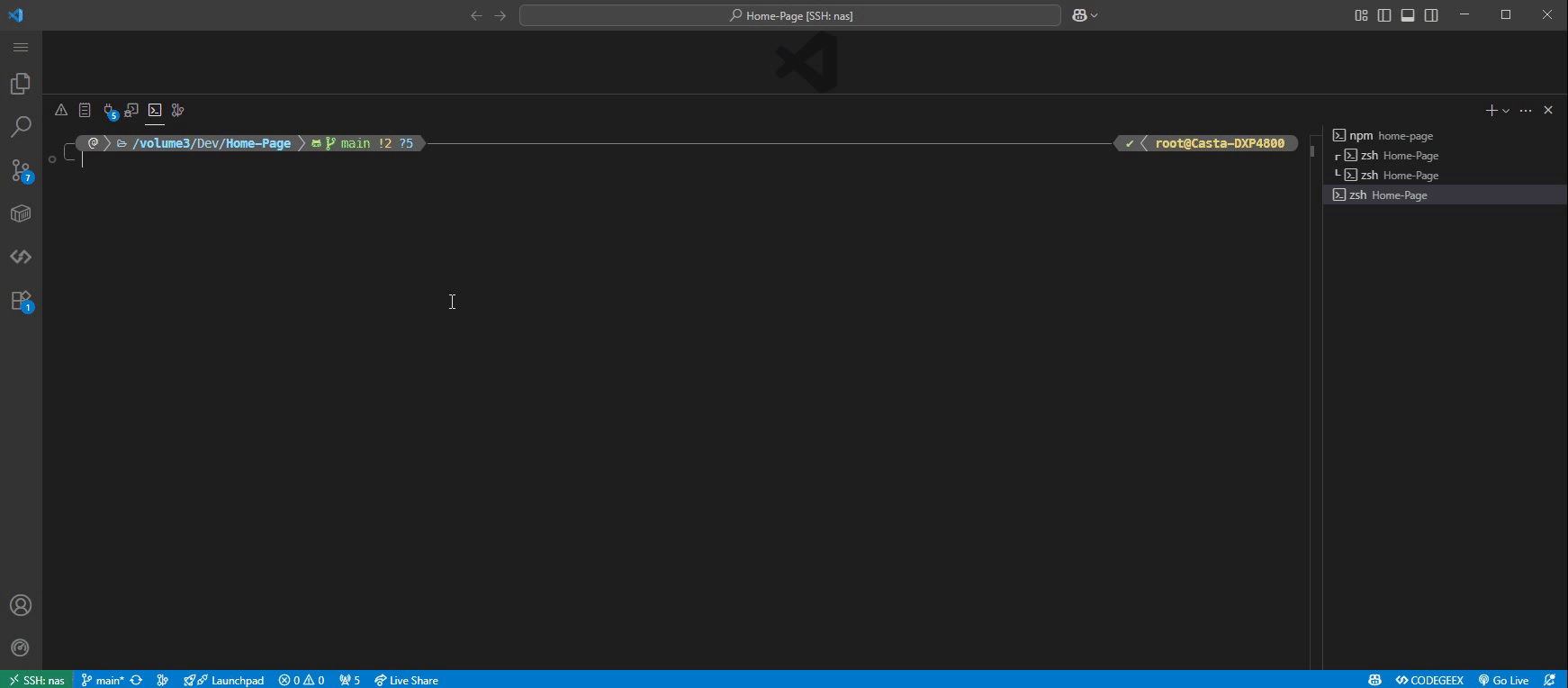Open the Ports panel with 5 badge

[x=110, y=111]
